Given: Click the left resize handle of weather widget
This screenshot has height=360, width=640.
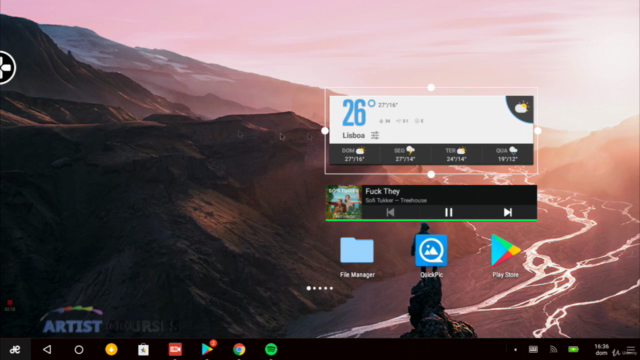Looking at the screenshot, I should (x=325, y=131).
